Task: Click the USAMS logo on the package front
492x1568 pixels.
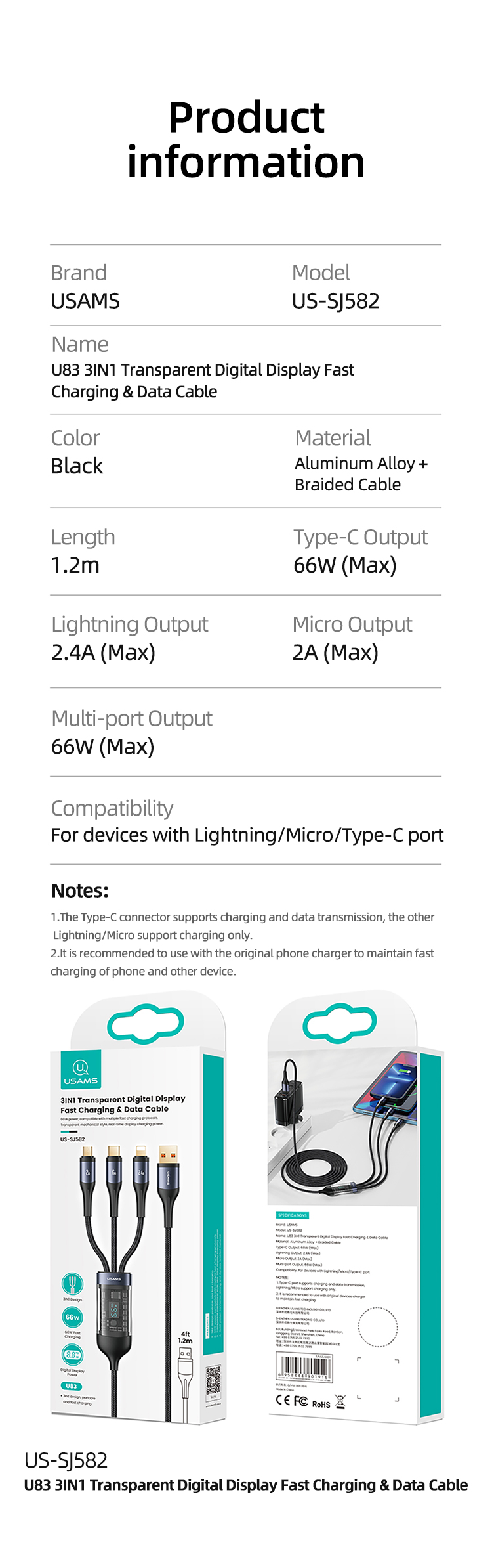Action: pyautogui.click(x=81, y=1071)
